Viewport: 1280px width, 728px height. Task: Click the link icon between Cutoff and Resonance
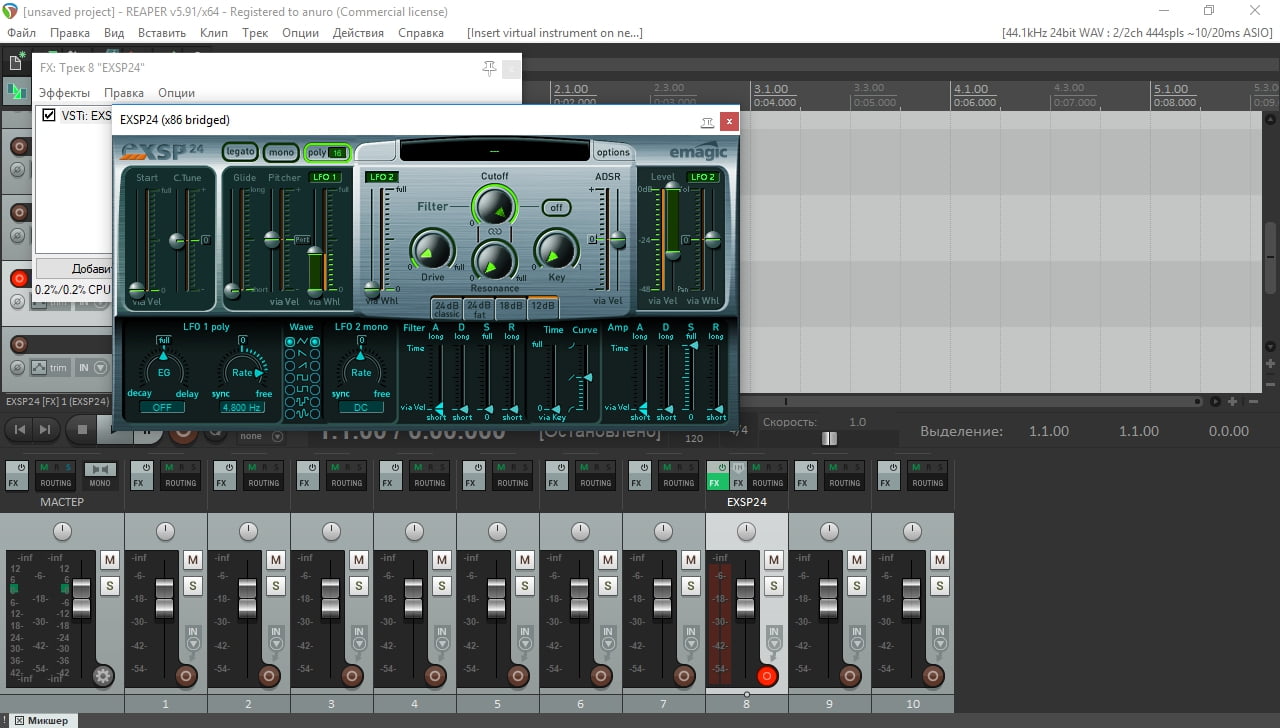494,233
